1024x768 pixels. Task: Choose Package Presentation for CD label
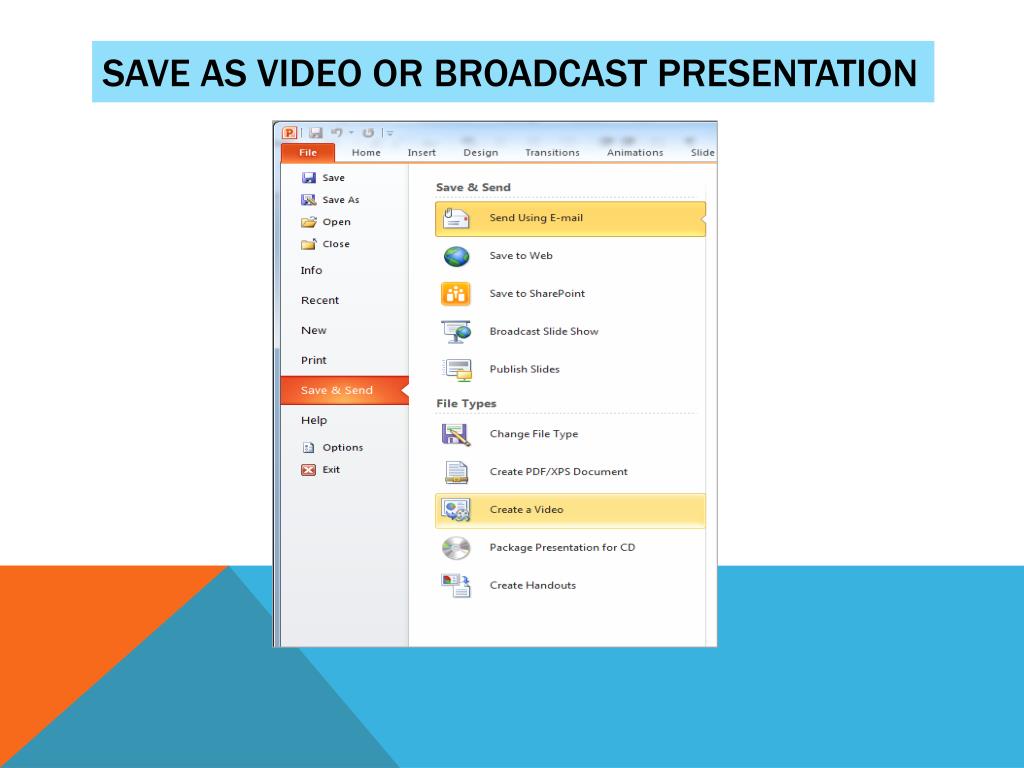[562, 548]
